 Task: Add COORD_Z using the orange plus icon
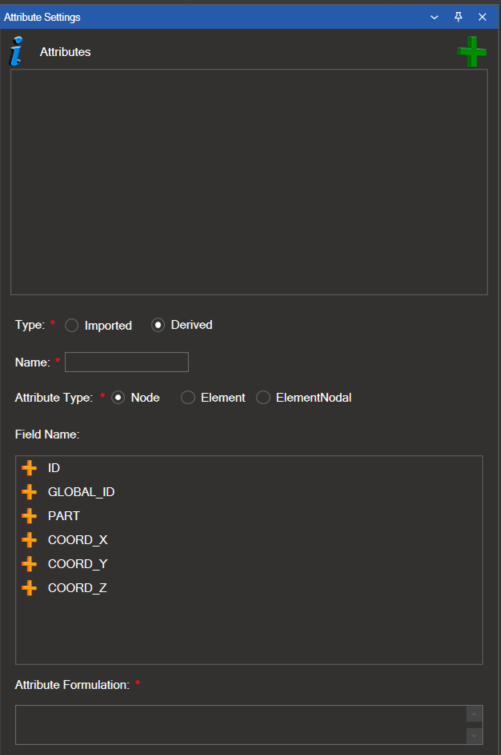[29, 588]
